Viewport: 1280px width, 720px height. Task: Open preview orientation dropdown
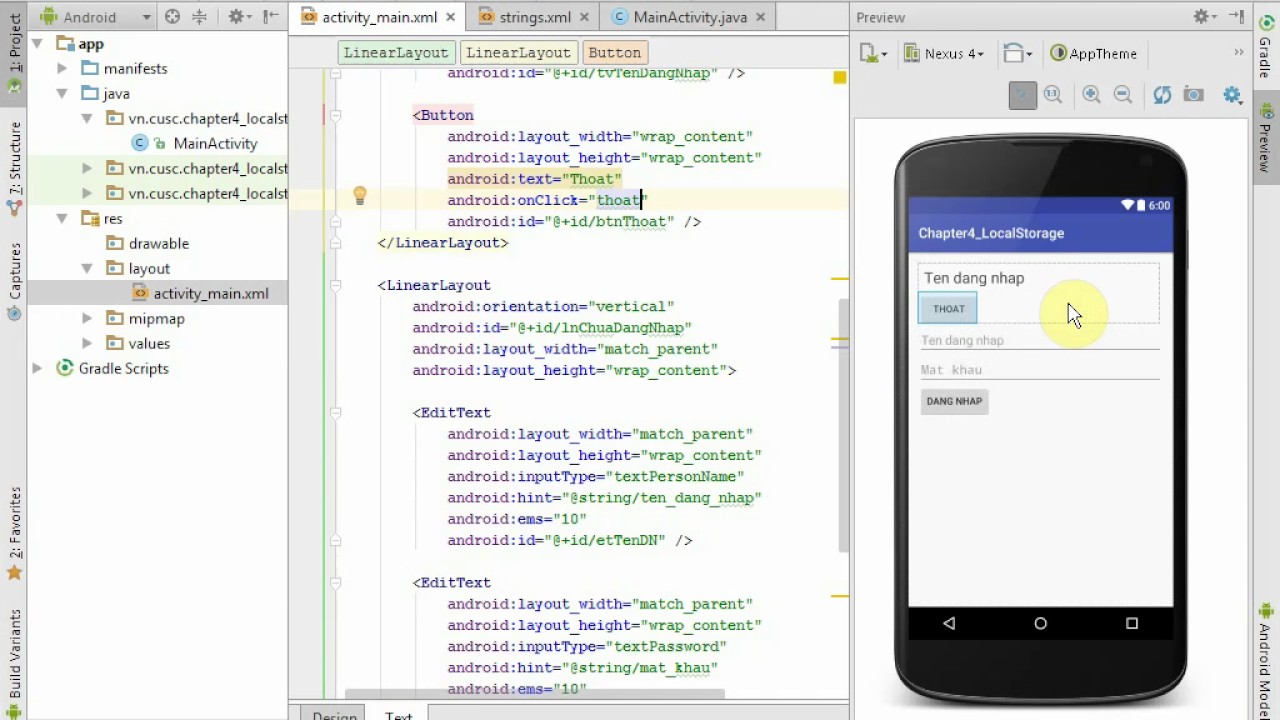pos(1018,54)
